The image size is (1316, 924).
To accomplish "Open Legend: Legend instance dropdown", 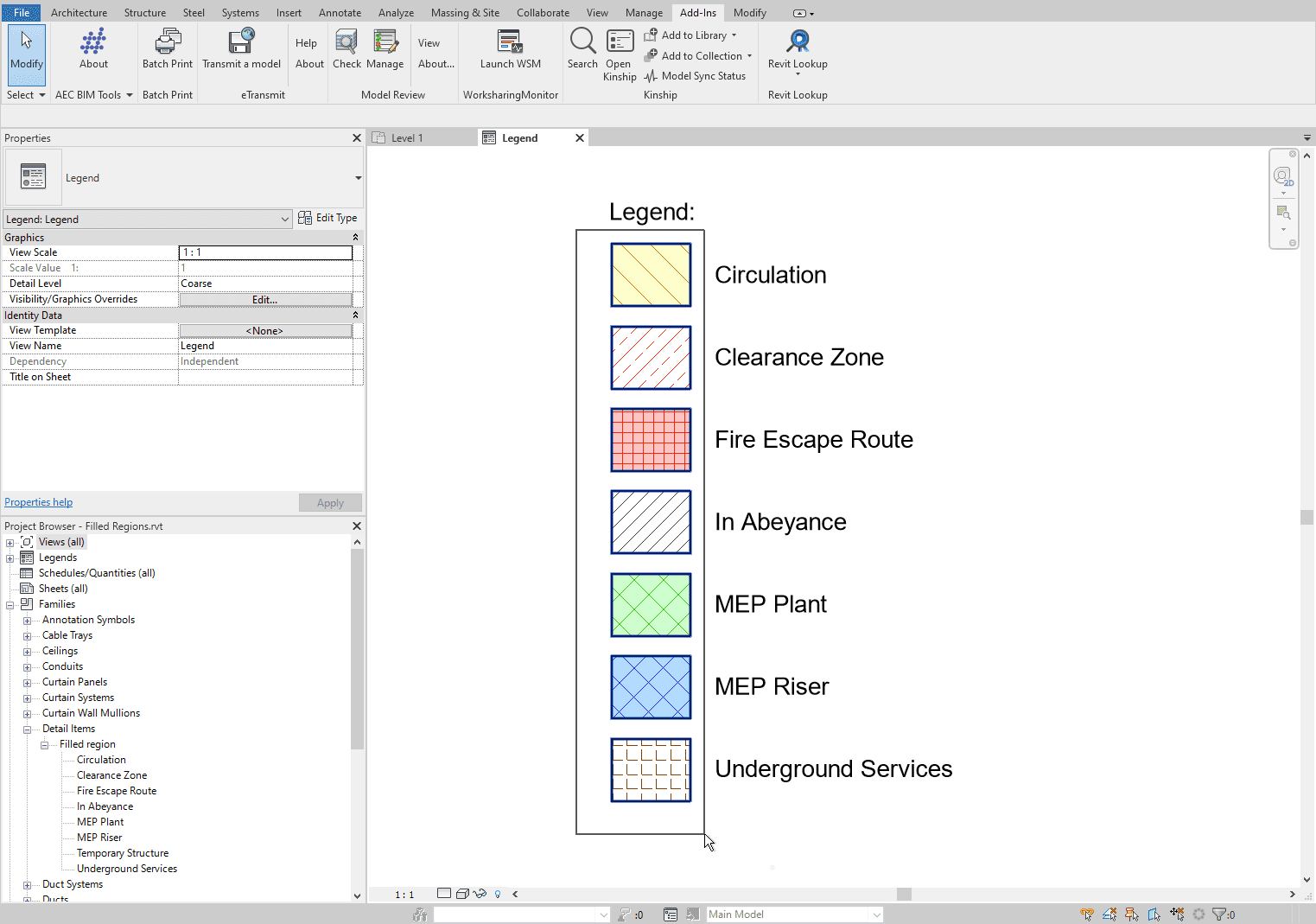I will 148,220.
